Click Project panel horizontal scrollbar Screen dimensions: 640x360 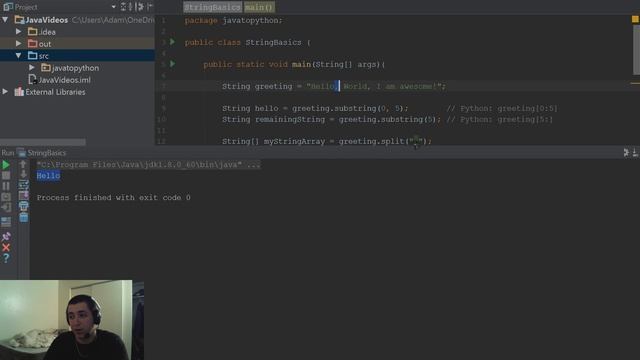coord(43,142)
